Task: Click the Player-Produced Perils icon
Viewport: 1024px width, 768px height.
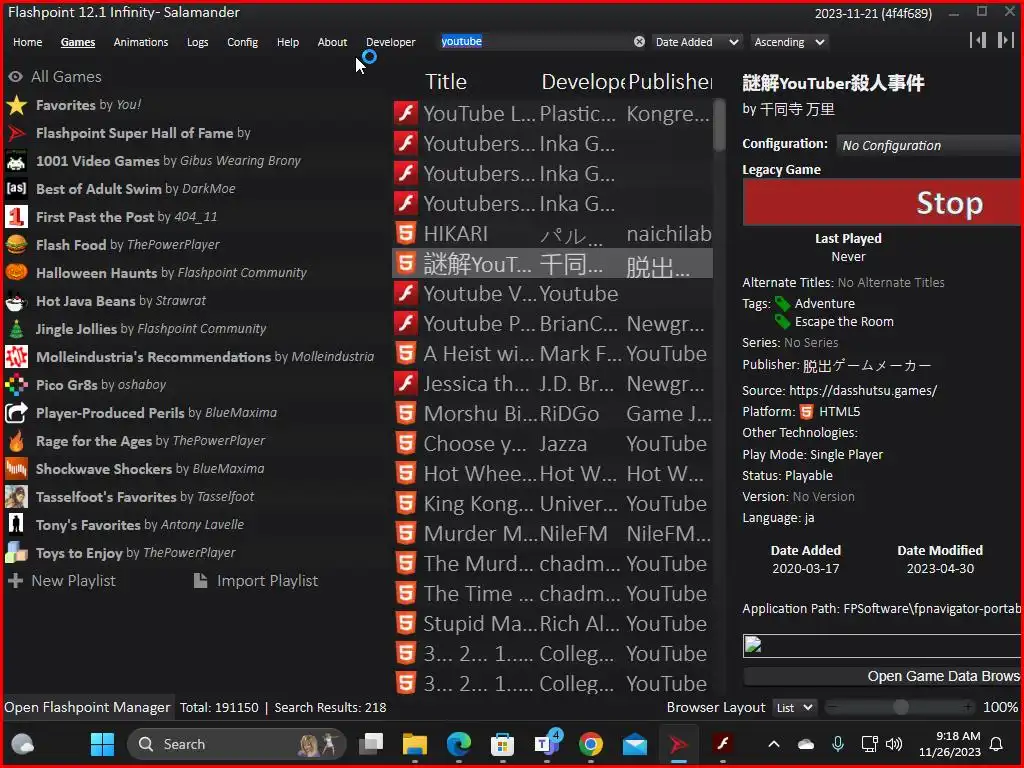Action: point(16,413)
